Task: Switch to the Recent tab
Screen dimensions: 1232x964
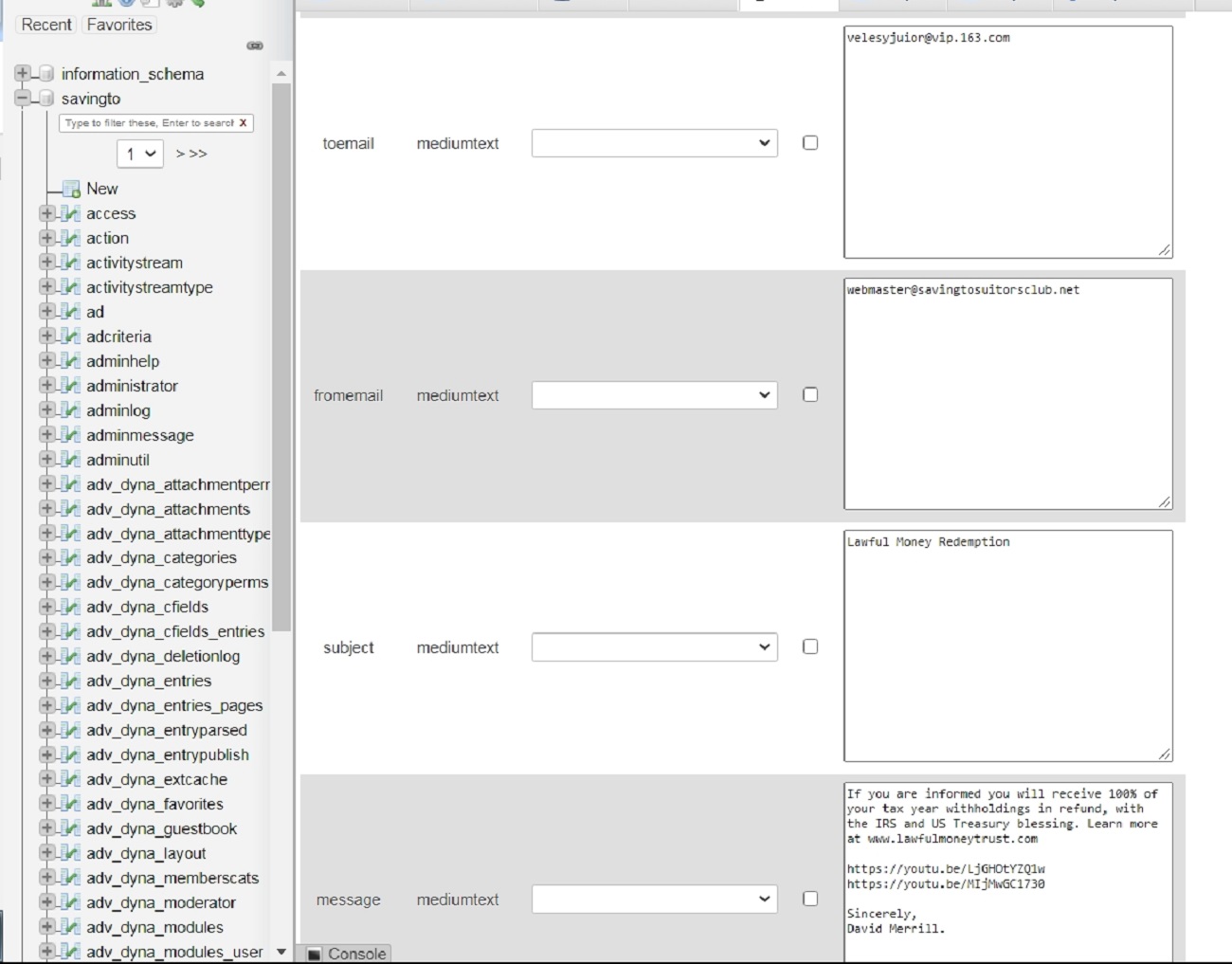Action: [x=46, y=25]
